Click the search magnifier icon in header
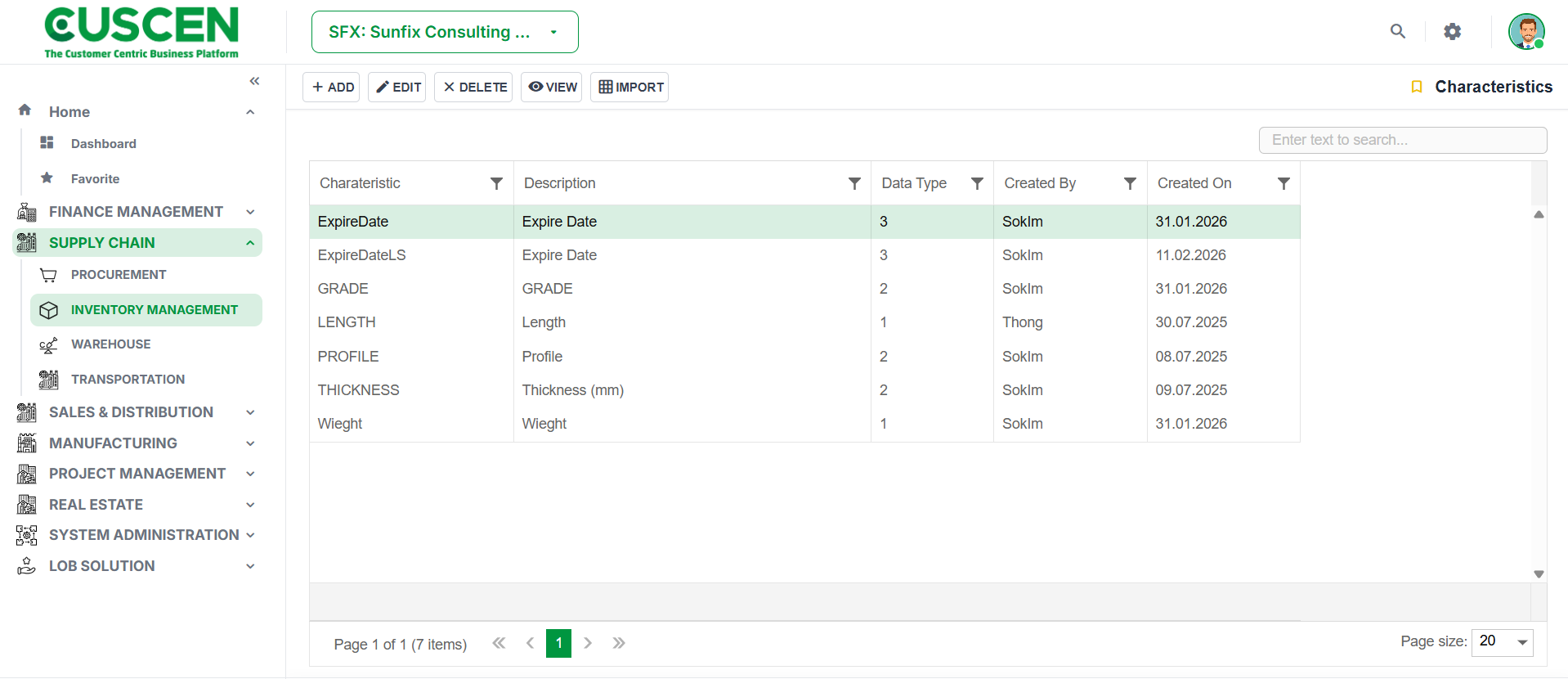The image size is (1568, 679). pos(1398,31)
